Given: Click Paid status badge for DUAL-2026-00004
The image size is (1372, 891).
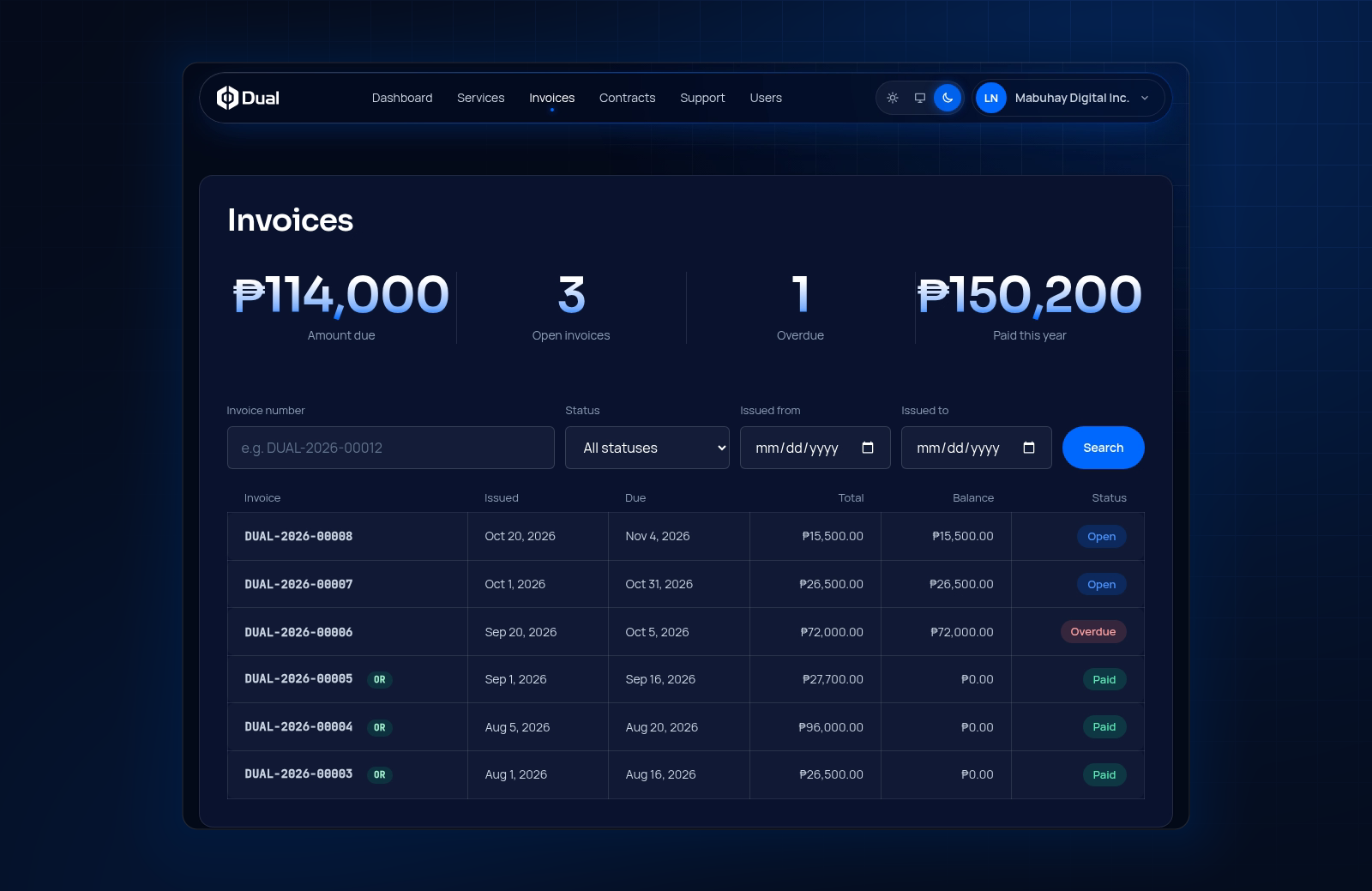Looking at the screenshot, I should (x=1104, y=727).
